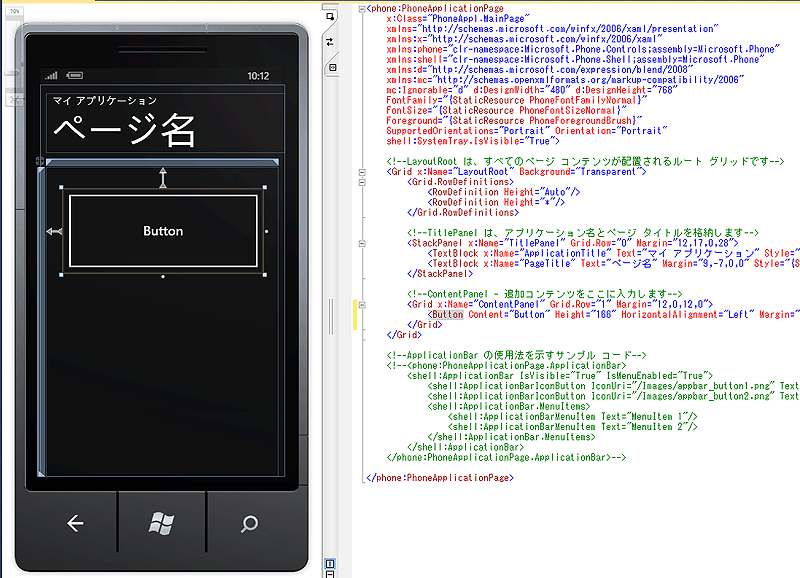800x578 pixels.
Task: Click the Grid.Row="1" attribute of ContentPanel
Action: pyautogui.click(x=580, y=305)
